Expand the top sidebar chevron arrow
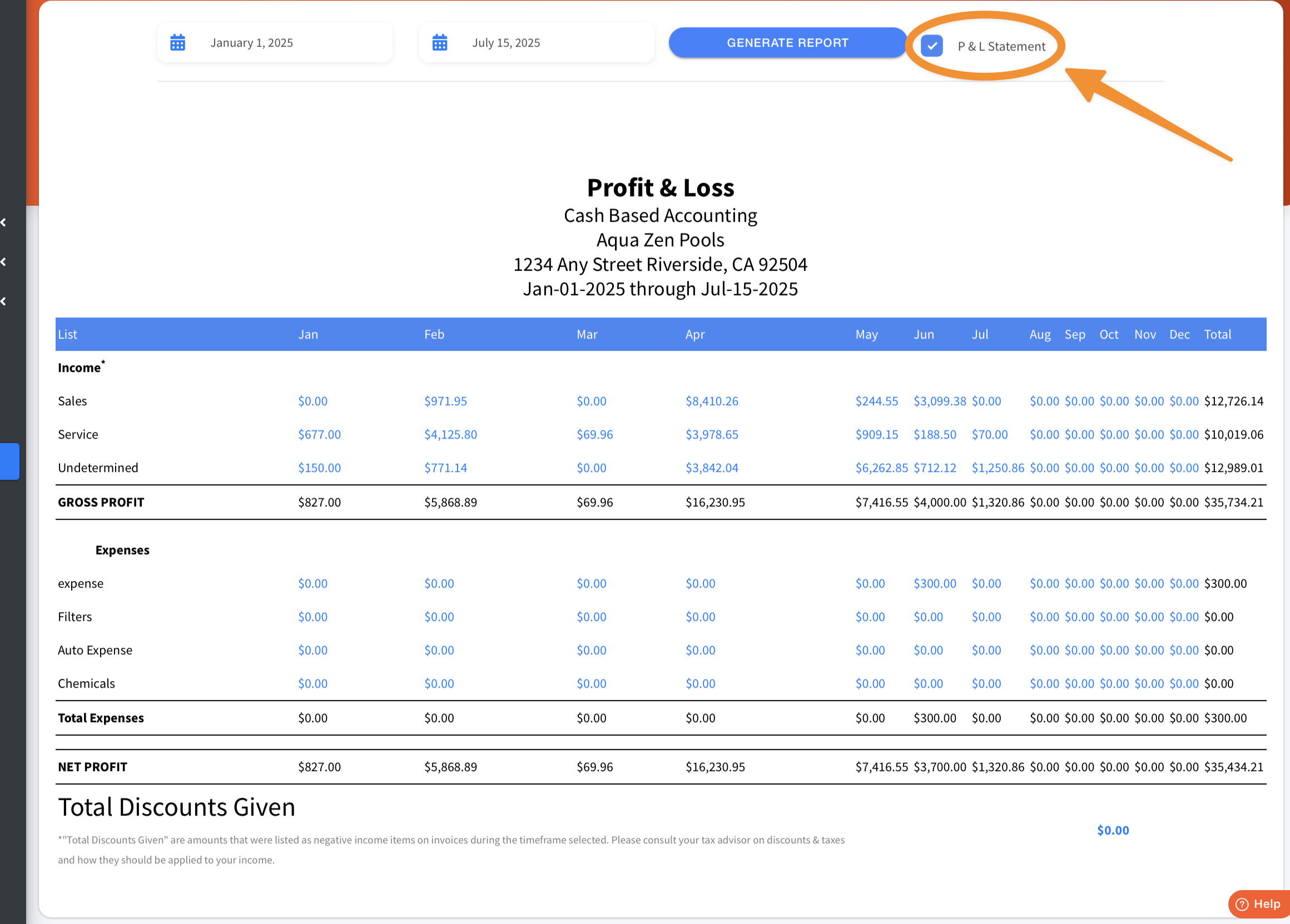The image size is (1290, 924). (4, 222)
